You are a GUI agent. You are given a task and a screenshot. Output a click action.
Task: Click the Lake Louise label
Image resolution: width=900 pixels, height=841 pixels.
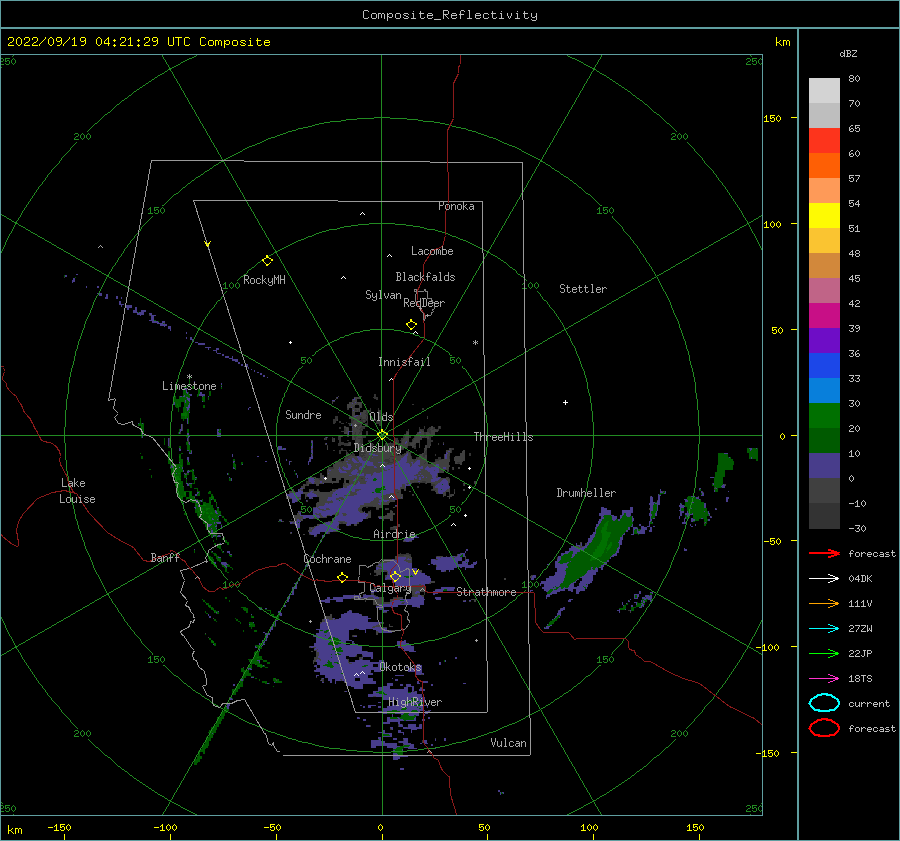[77, 491]
